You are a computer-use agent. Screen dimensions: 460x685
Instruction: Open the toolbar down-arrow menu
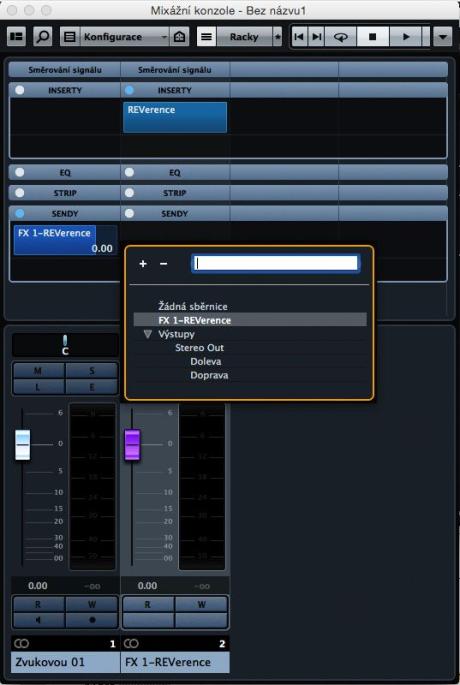point(443,37)
